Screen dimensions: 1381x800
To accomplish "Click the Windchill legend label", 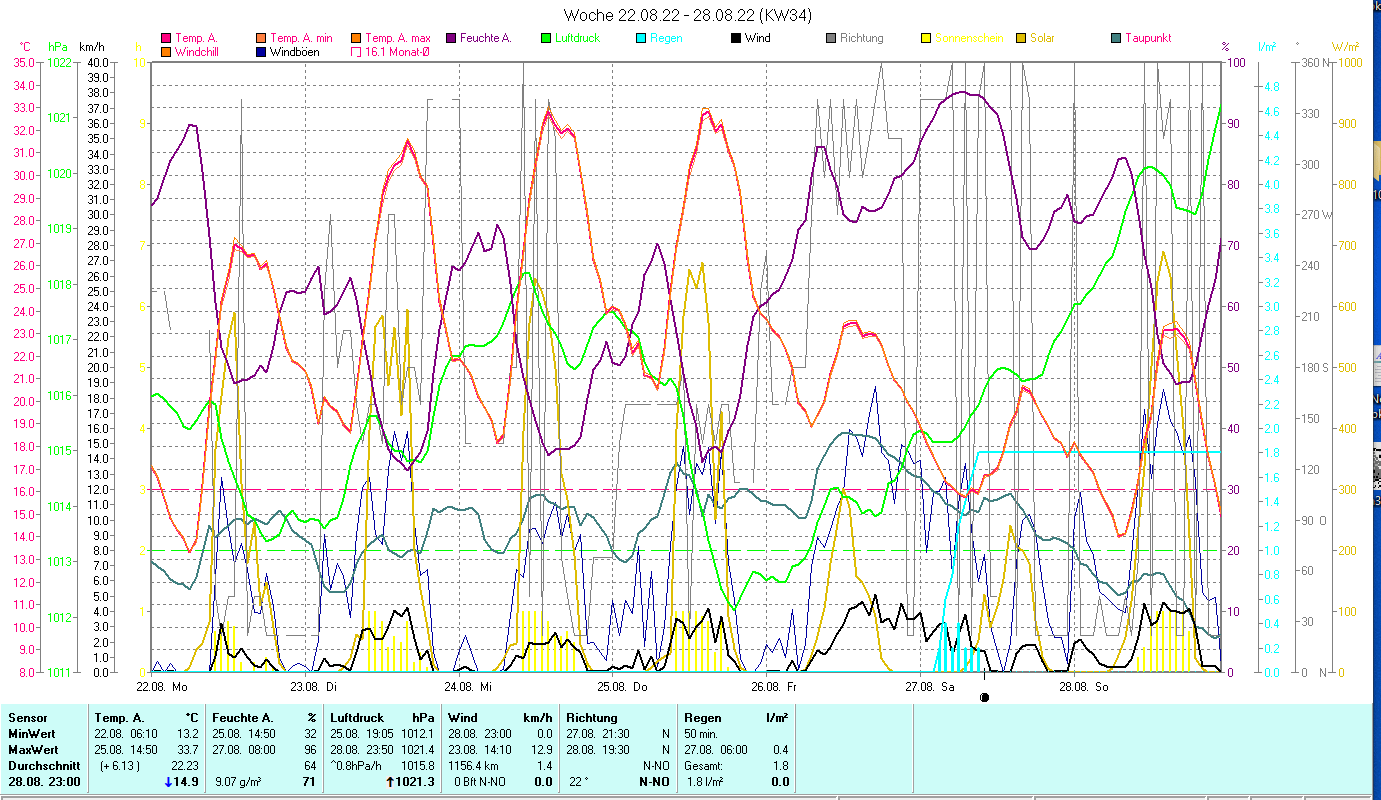I will click(198, 51).
